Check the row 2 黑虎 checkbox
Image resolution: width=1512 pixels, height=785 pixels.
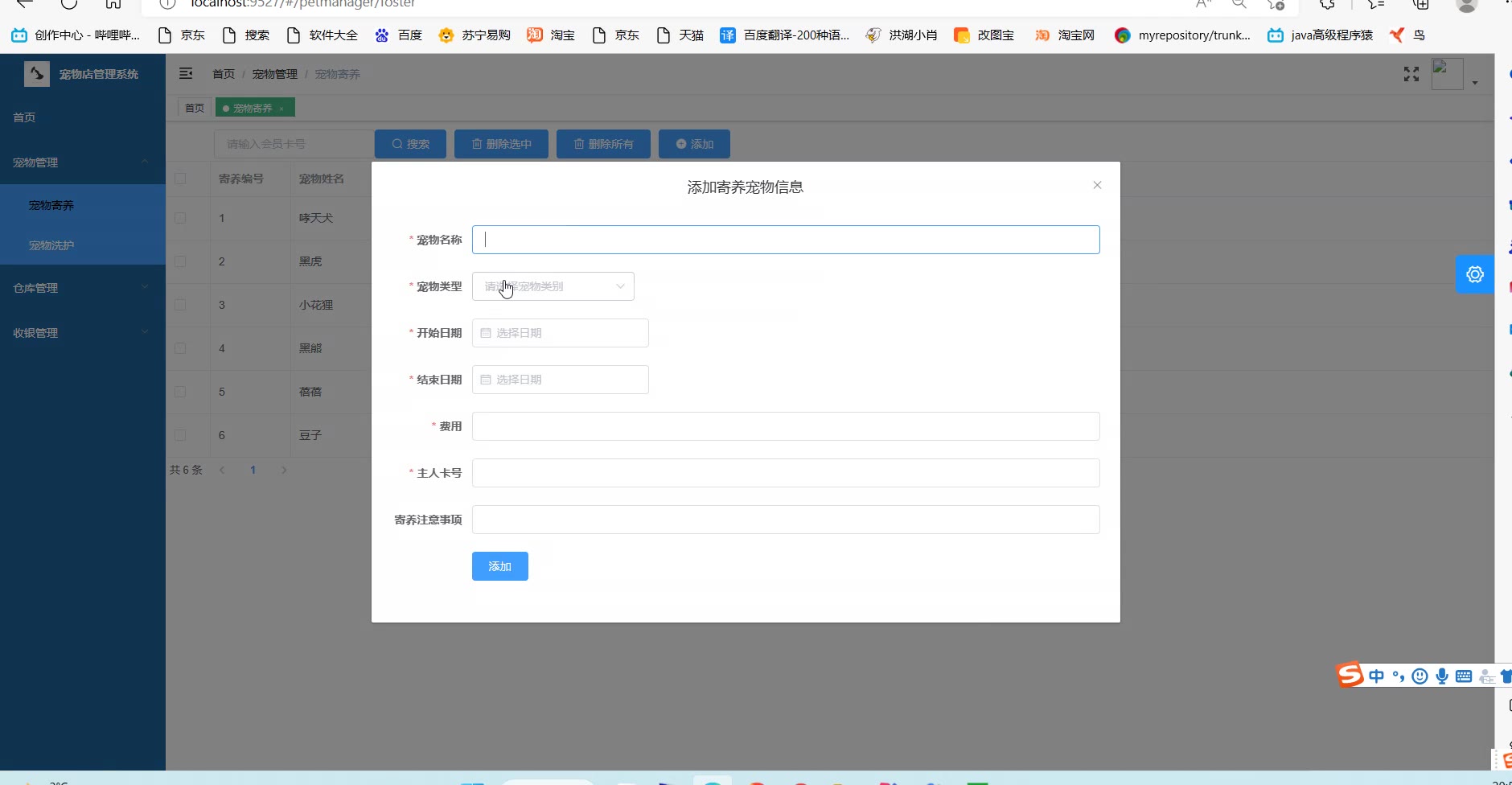pyautogui.click(x=180, y=261)
